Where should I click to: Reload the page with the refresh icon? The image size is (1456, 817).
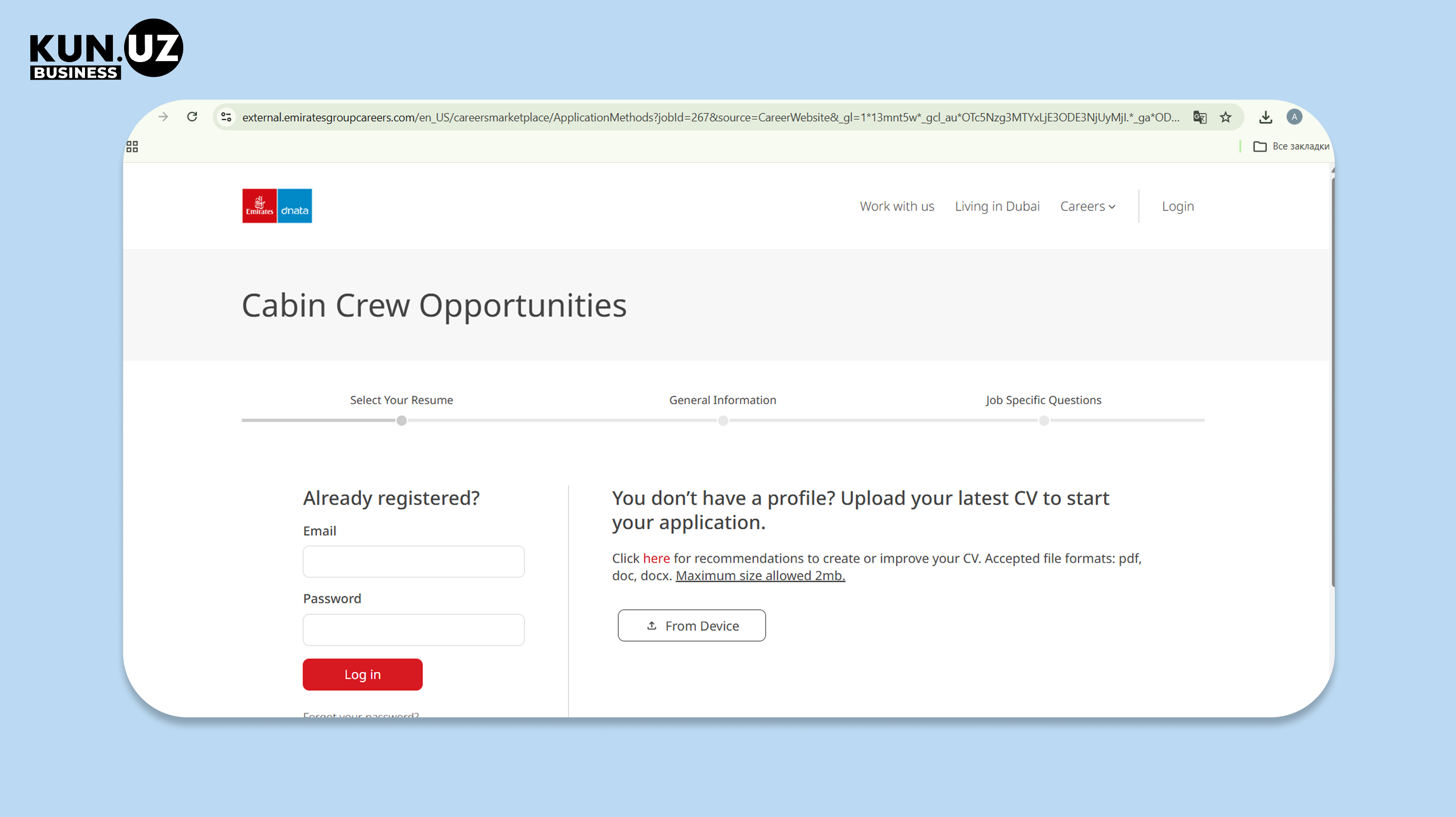(192, 117)
